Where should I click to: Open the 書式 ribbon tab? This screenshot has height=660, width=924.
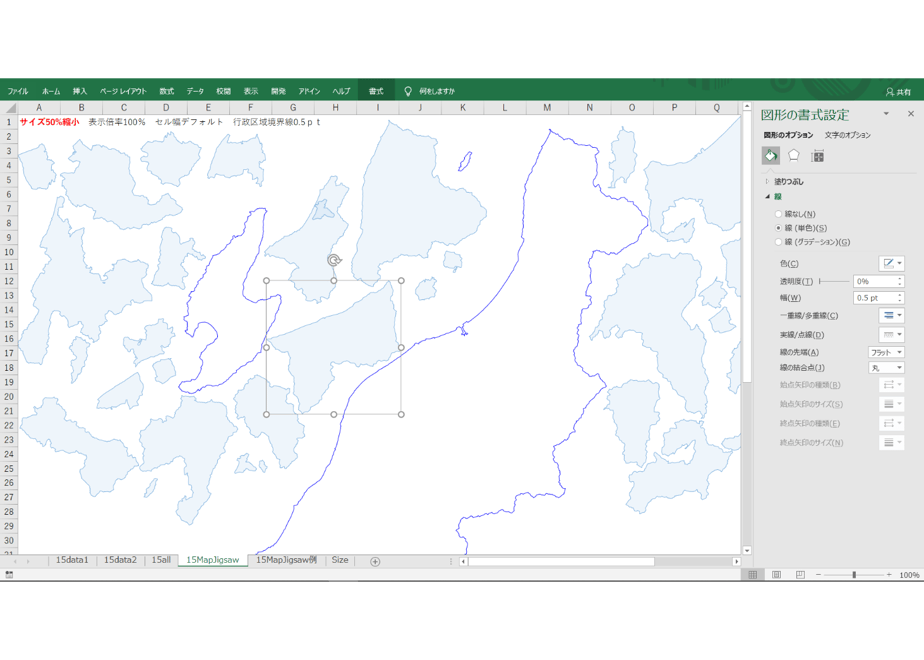click(376, 91)
